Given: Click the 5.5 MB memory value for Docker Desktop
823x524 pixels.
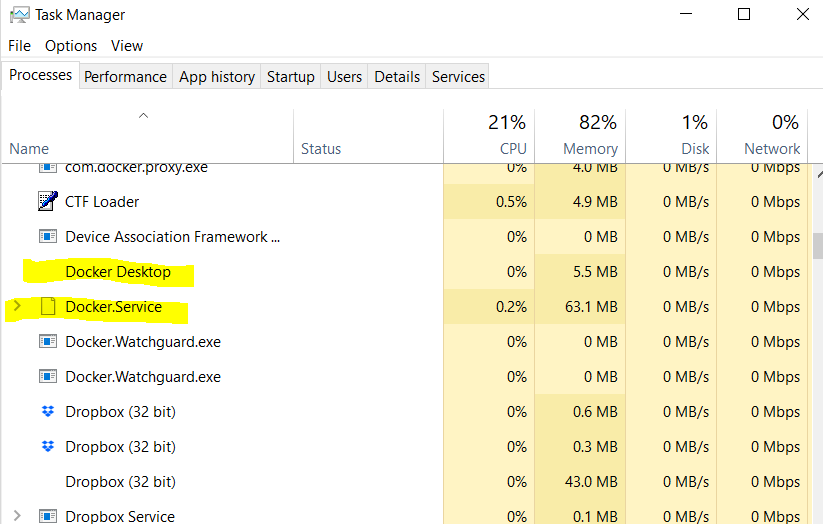Looking at the screenshot, I should click(595, 271).
